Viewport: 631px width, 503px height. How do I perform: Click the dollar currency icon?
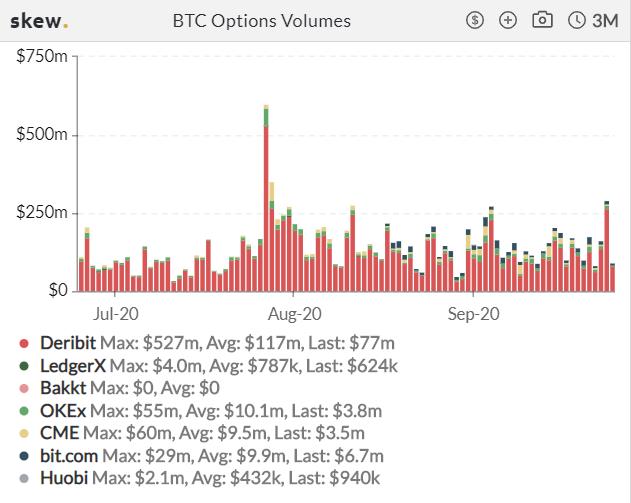click(475, 20)
